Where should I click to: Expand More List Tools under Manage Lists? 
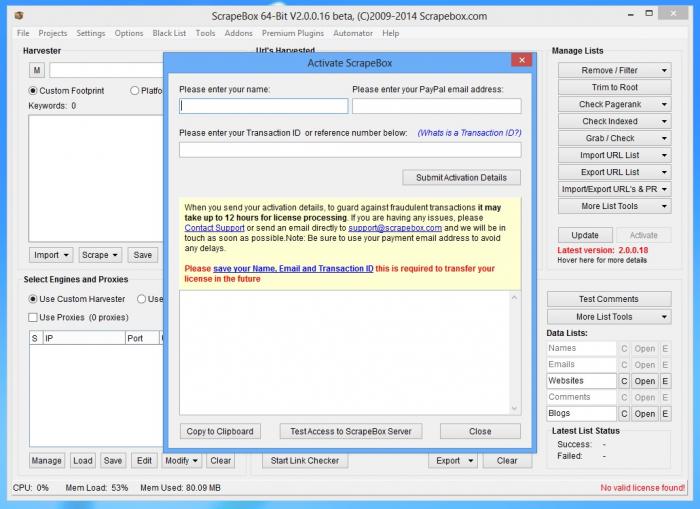pos(614,206)
